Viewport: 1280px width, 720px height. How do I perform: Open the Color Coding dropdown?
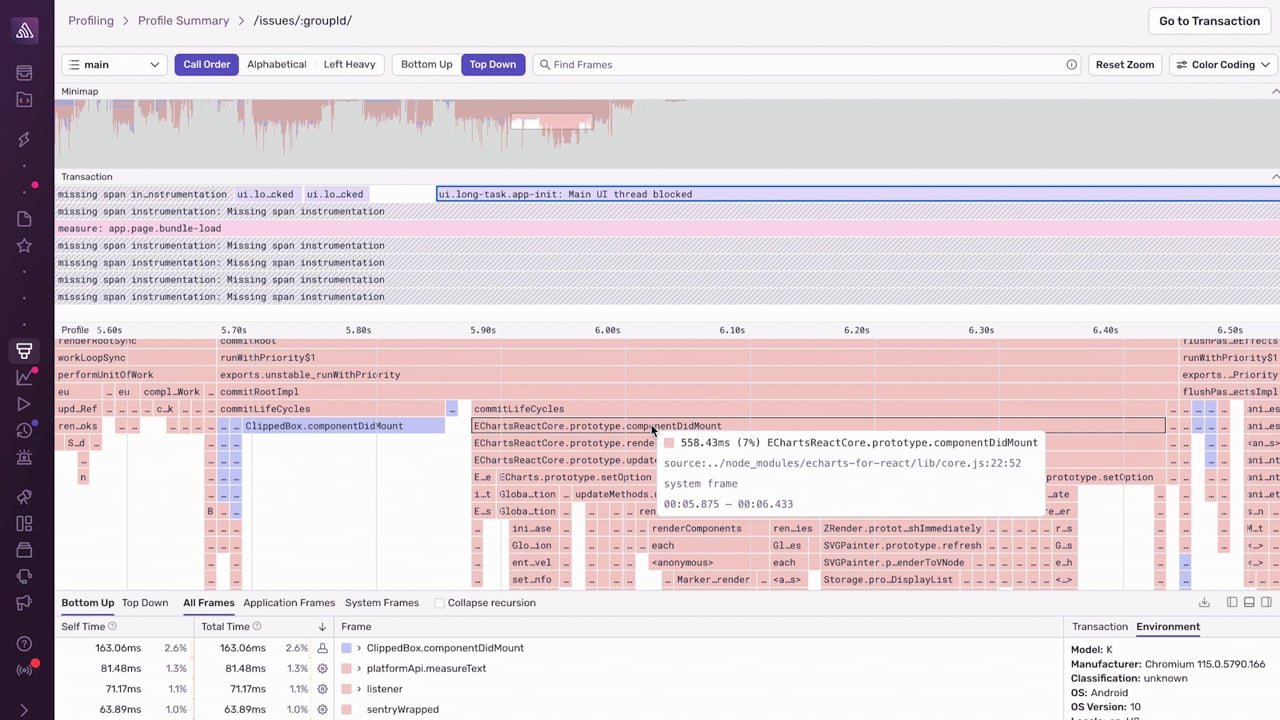tap(1222, 65)
